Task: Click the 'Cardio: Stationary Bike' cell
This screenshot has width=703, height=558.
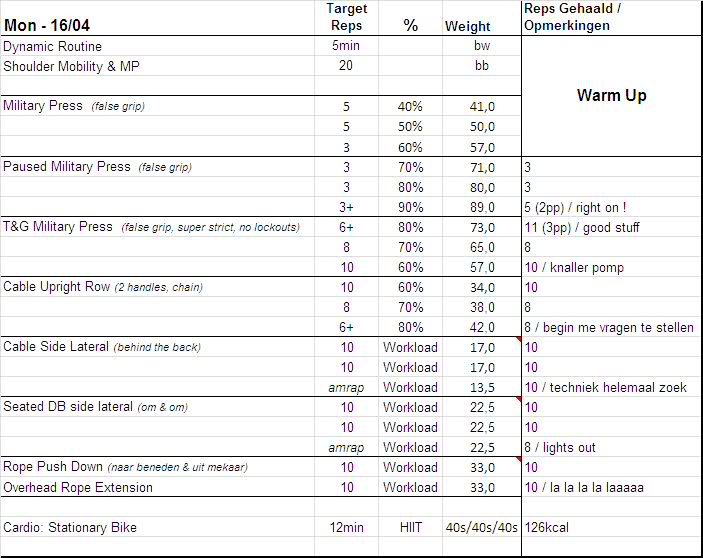Action: click(70, 527)
